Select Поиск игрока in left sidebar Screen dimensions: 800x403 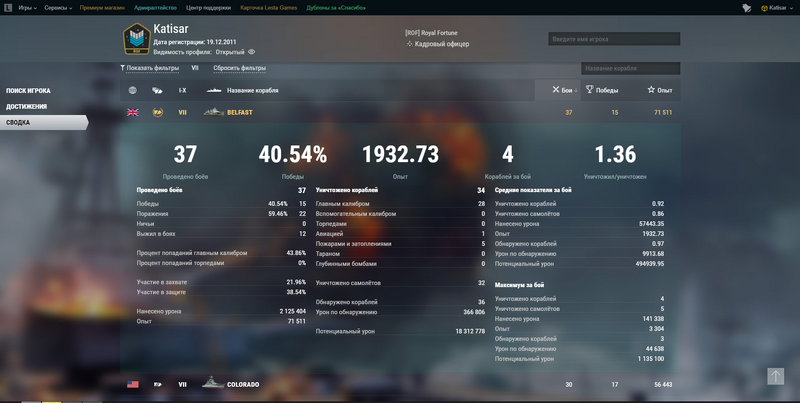(28, 90)
